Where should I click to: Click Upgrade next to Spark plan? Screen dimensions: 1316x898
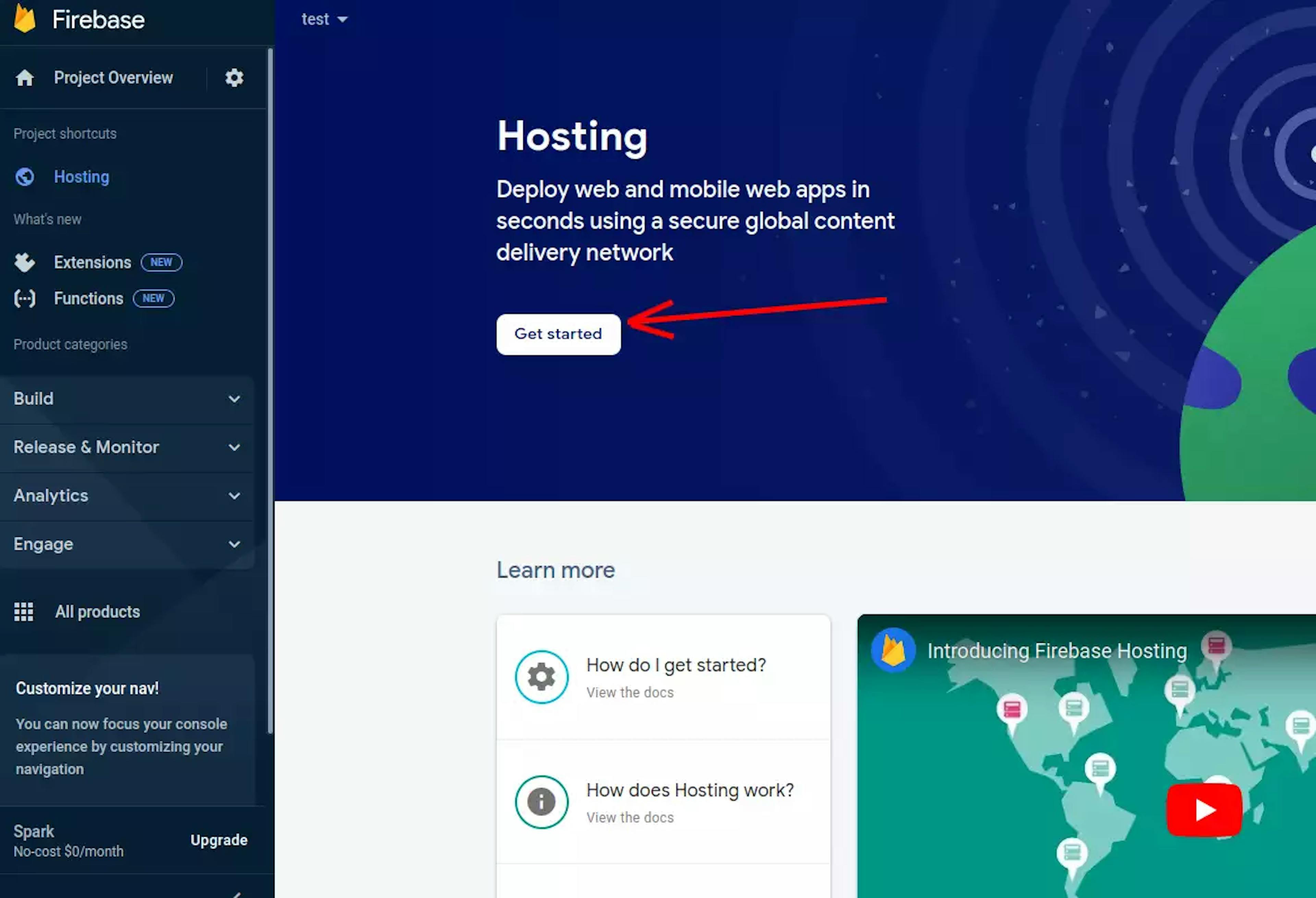point(219,840)
